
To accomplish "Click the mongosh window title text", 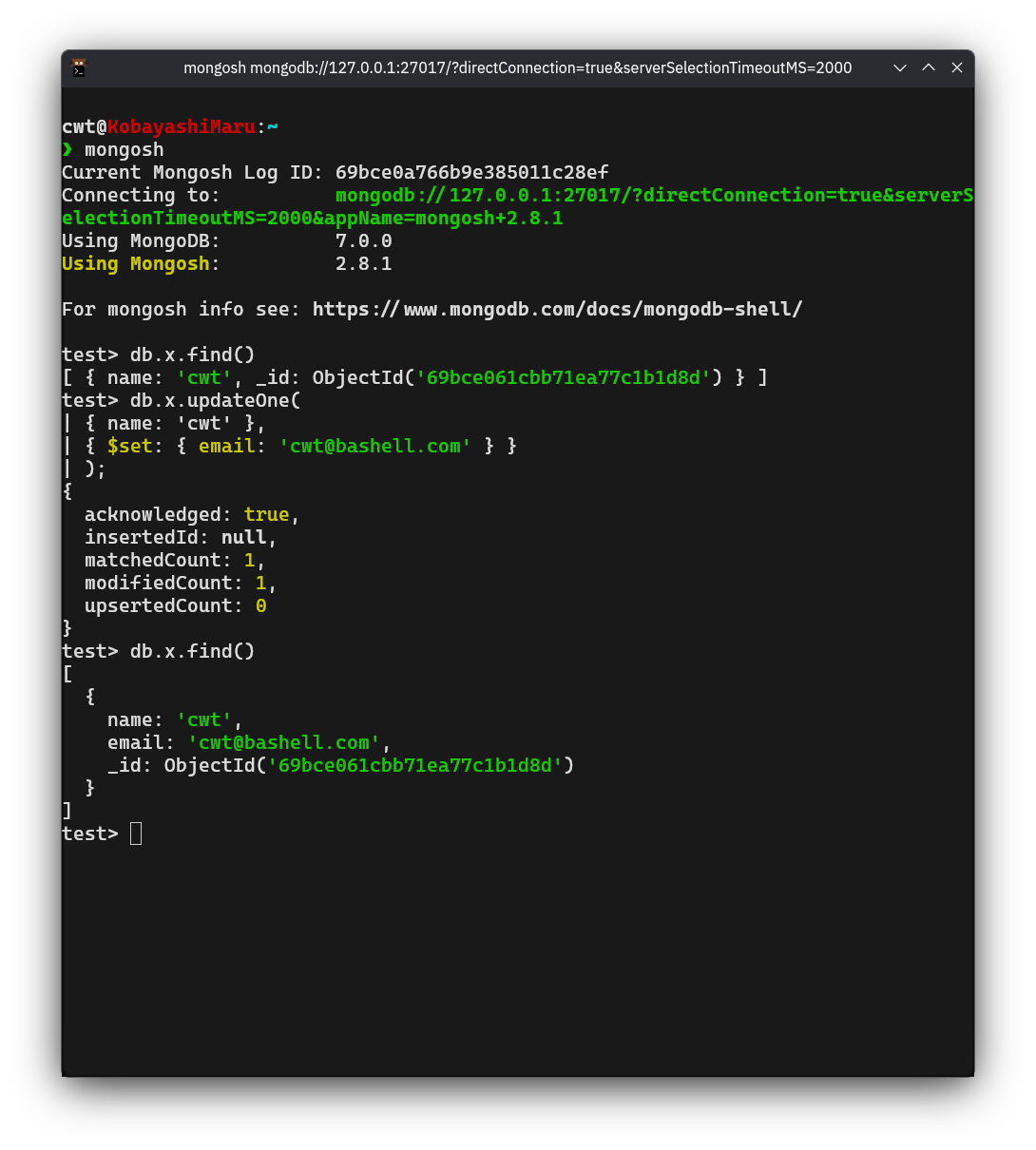I will click(x=517, y=67).
